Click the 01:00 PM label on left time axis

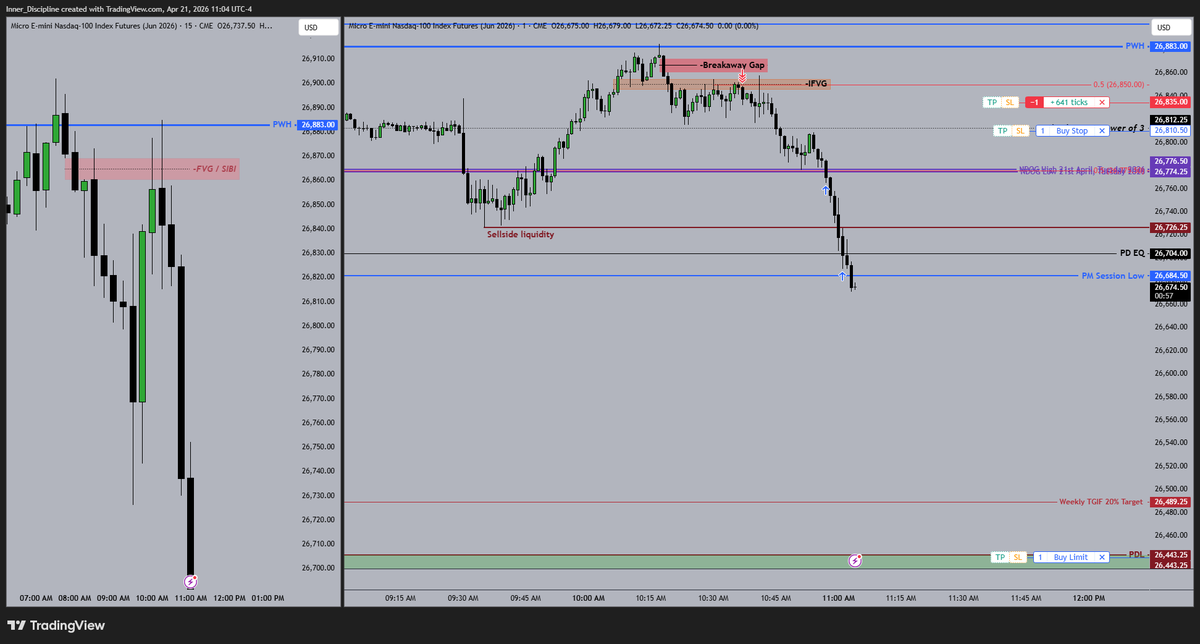267,598
